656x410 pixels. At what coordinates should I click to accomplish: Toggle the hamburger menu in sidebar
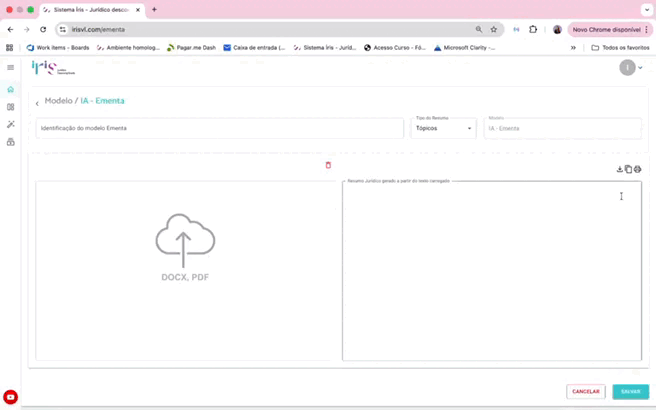[11, 68]
